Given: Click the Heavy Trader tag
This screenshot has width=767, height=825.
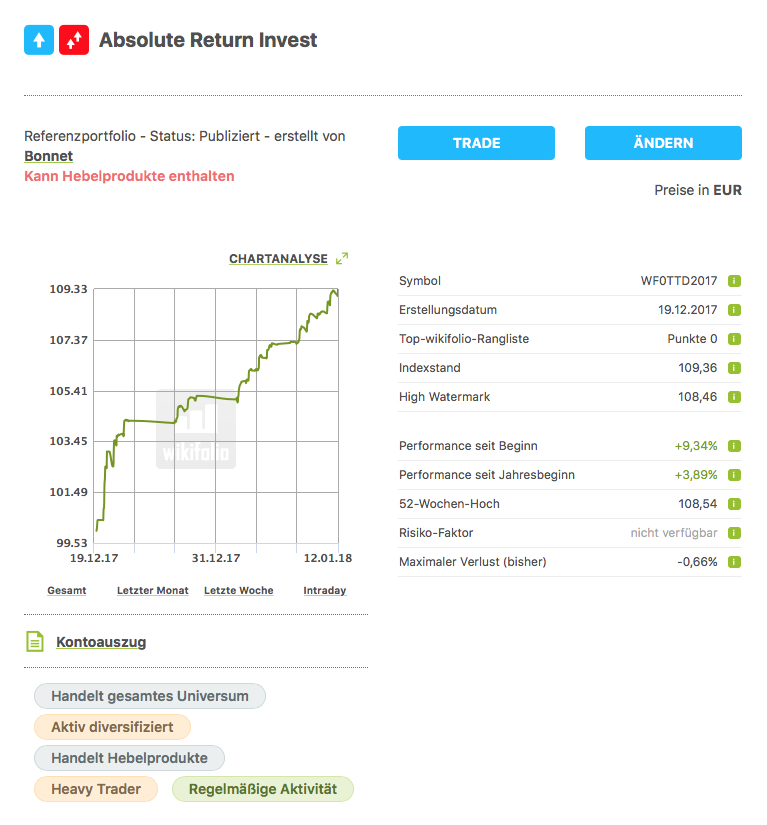Looking at the screenshot, I should pyautogui.click(x=96, y=789).
